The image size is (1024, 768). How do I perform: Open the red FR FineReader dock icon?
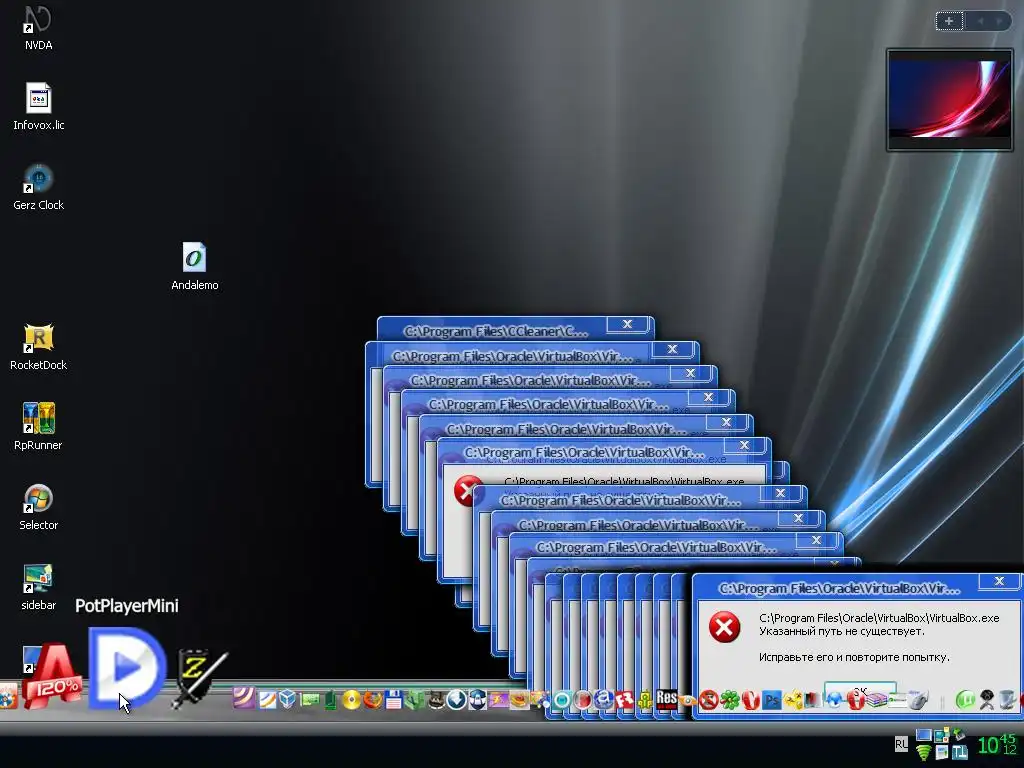click(624, 700)
